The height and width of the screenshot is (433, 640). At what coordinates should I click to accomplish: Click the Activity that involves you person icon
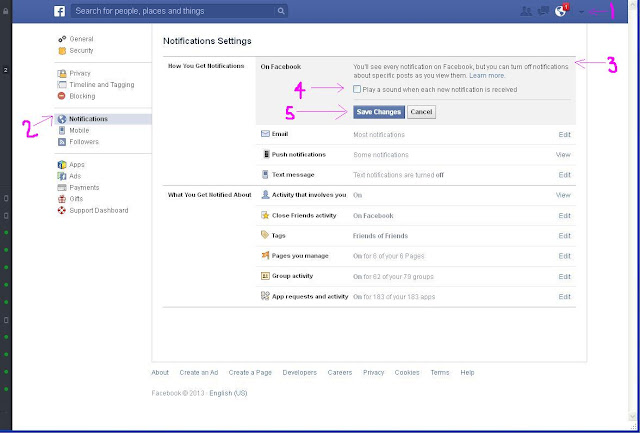click(265, 195)
